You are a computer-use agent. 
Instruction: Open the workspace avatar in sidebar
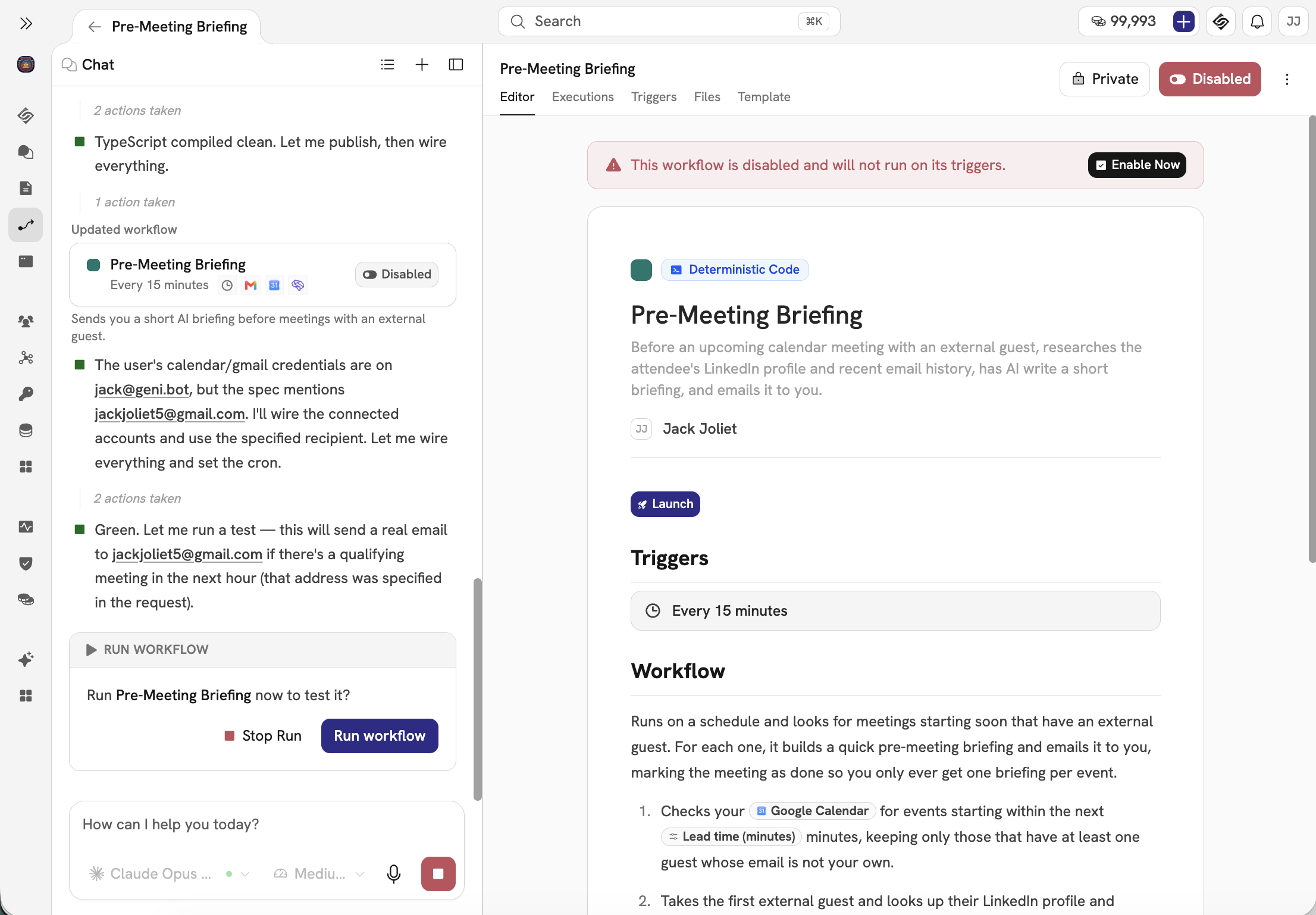pyautogui.click(x=26, y=64)
